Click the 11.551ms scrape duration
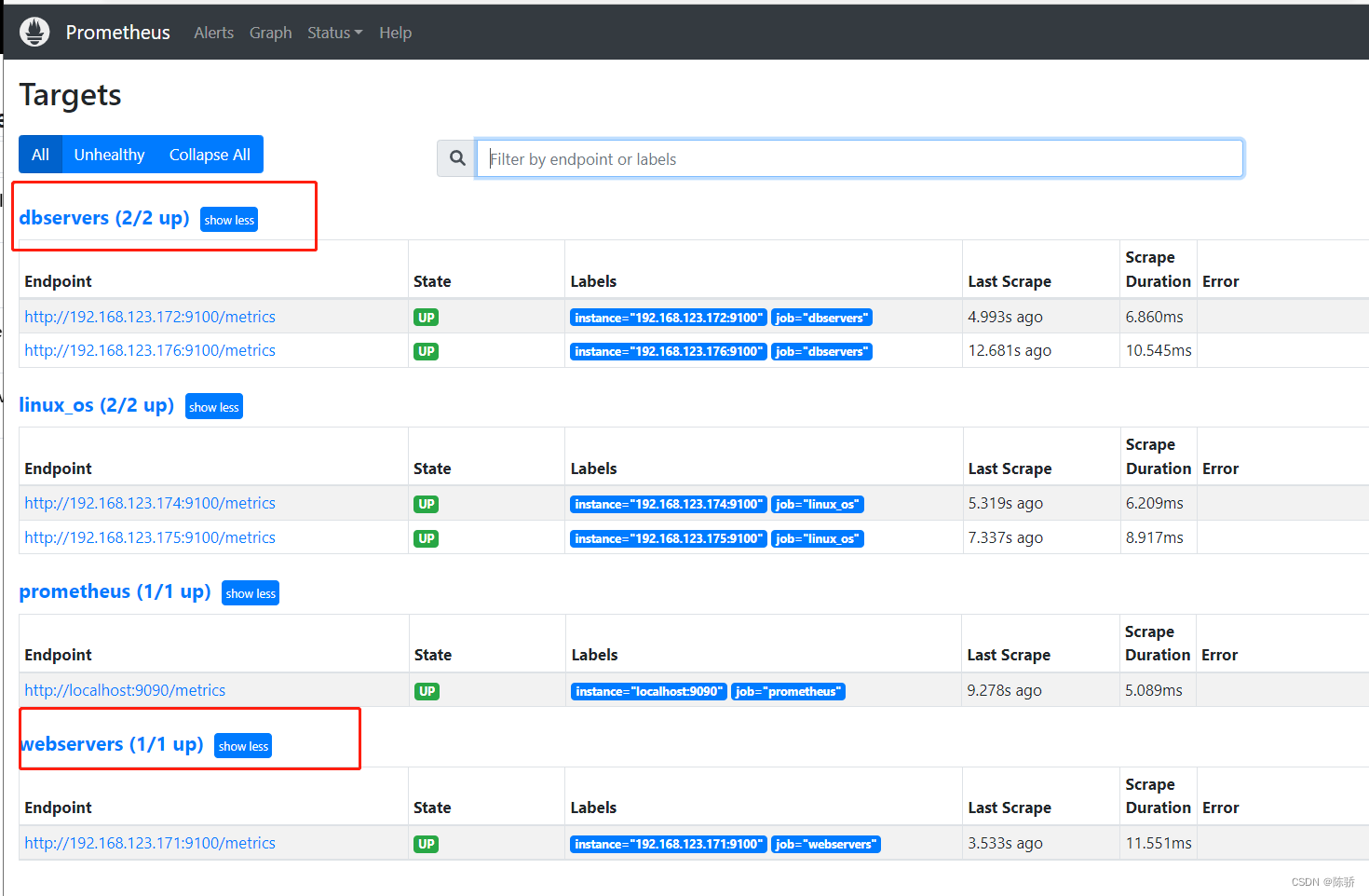Viewport: 1369px width, 896px height. [x=1159, y=843]
